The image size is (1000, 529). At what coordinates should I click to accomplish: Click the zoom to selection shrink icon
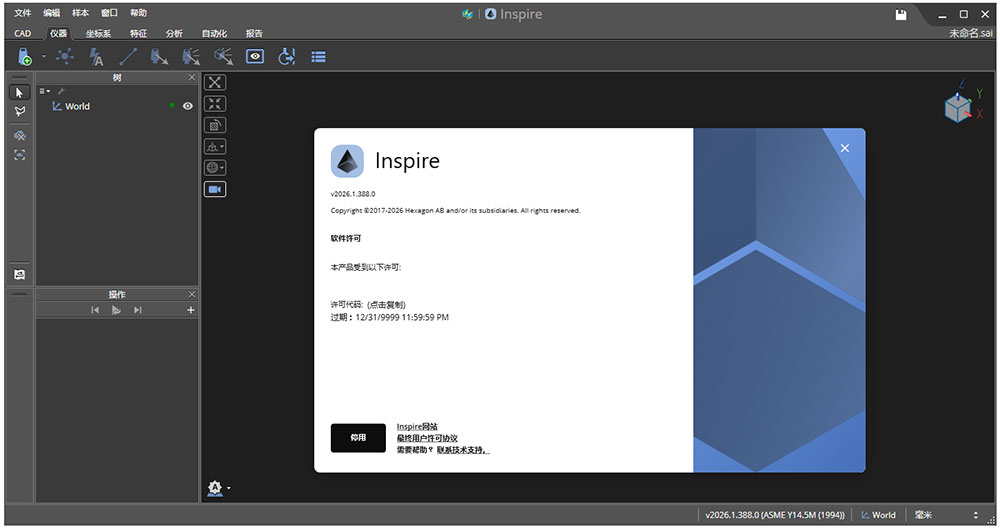[215, 104]
